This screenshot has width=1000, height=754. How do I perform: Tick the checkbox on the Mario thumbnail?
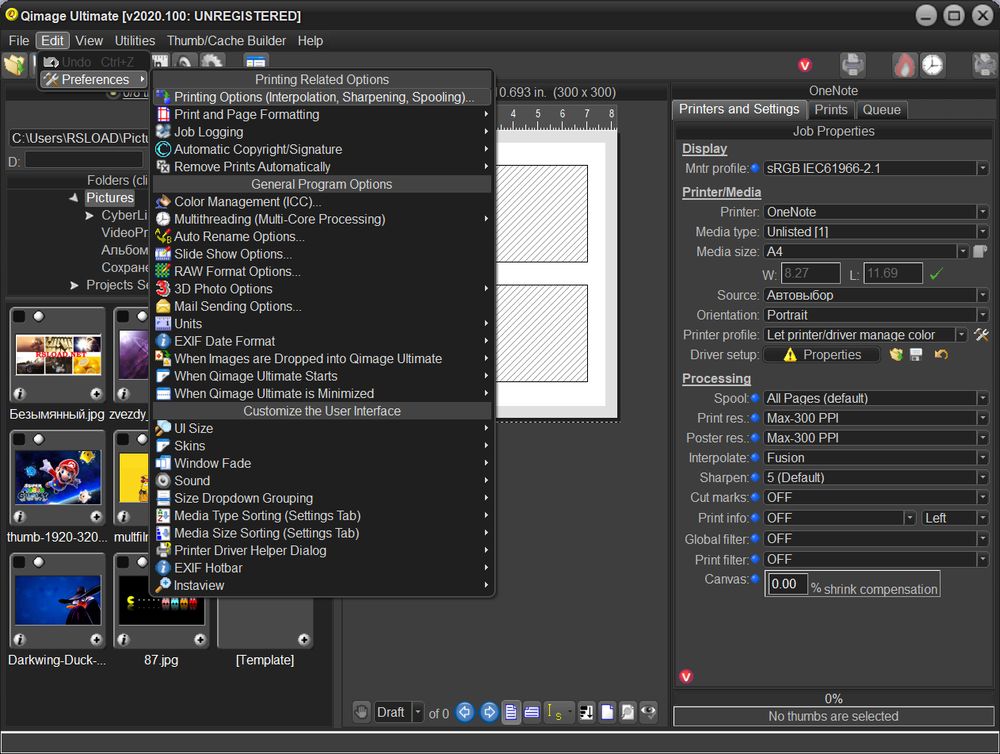(19, 440)
